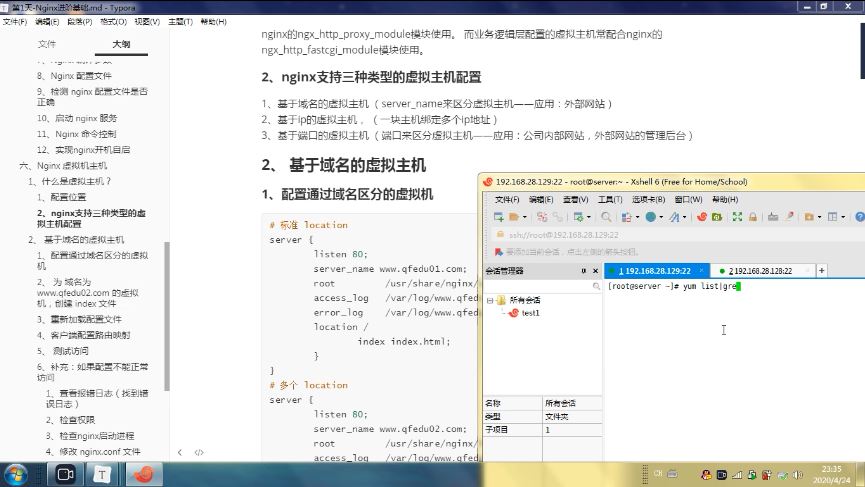The height and width of the screenshot is (487, 865).
Task: Switch to the 文件 tab in Typora sidebar
Action: point(47,44)
